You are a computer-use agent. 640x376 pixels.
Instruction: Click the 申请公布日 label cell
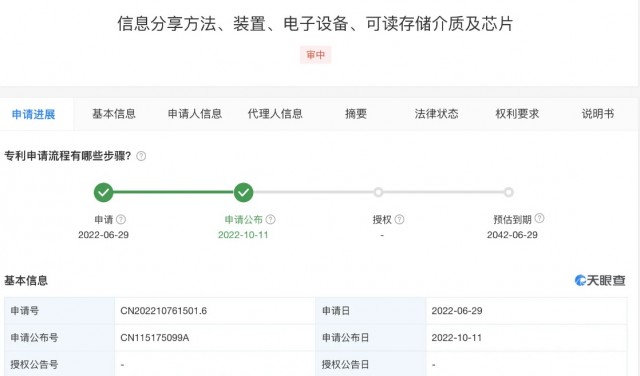pyautogui.click(x=371, y=338)
